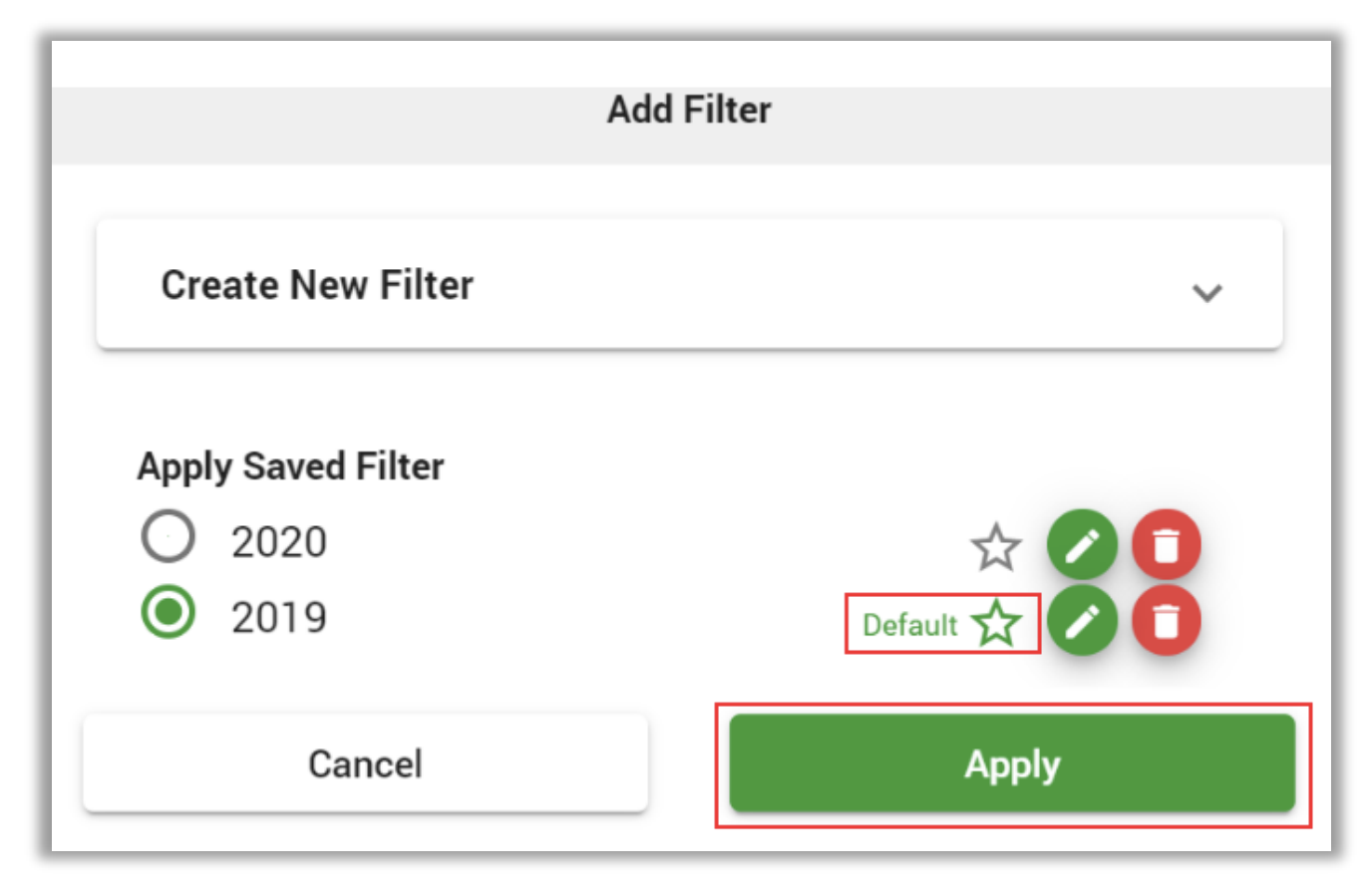Delete the 2020 saved filter

click(1166, 544)
